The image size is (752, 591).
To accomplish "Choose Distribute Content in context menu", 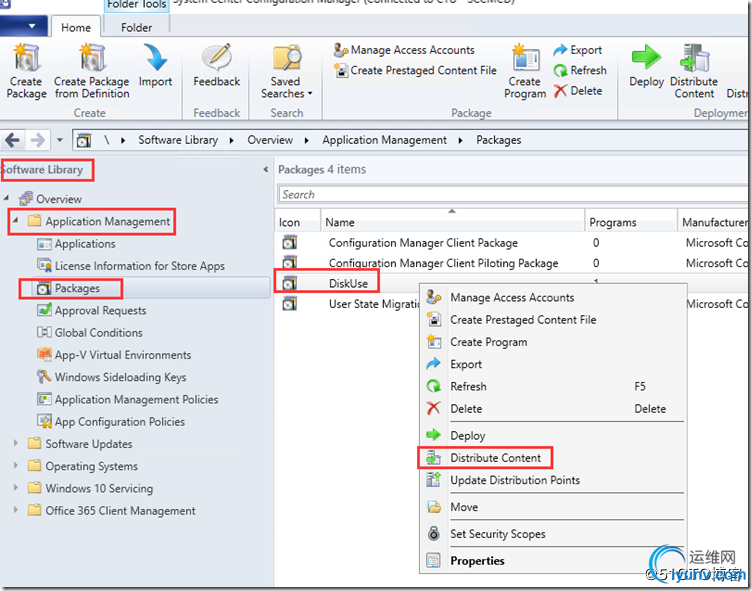I will tap(553, 458).
